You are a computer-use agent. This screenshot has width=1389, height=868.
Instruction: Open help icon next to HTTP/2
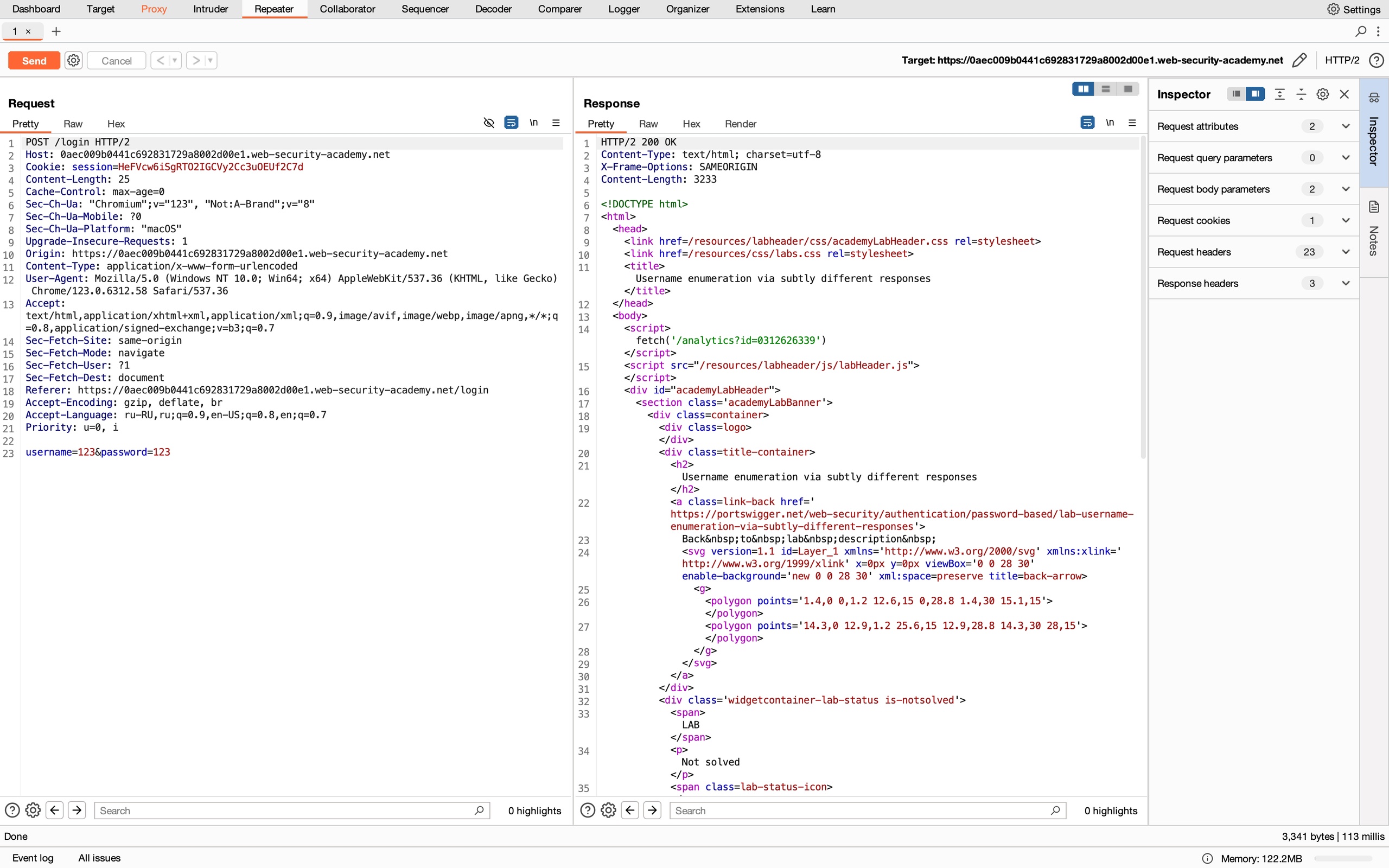point(1377,60)
